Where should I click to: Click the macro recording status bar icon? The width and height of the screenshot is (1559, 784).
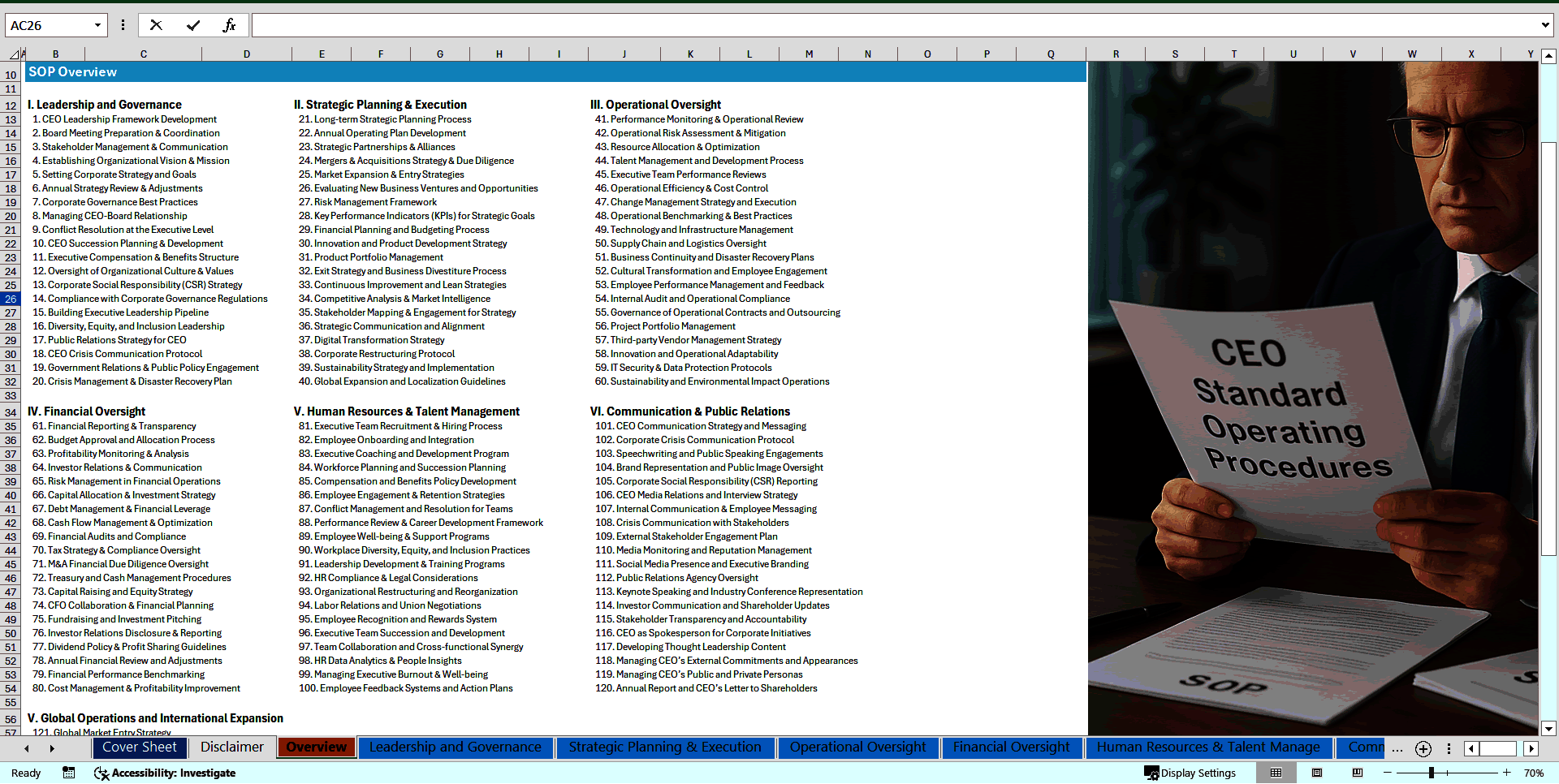coord(69,773)
